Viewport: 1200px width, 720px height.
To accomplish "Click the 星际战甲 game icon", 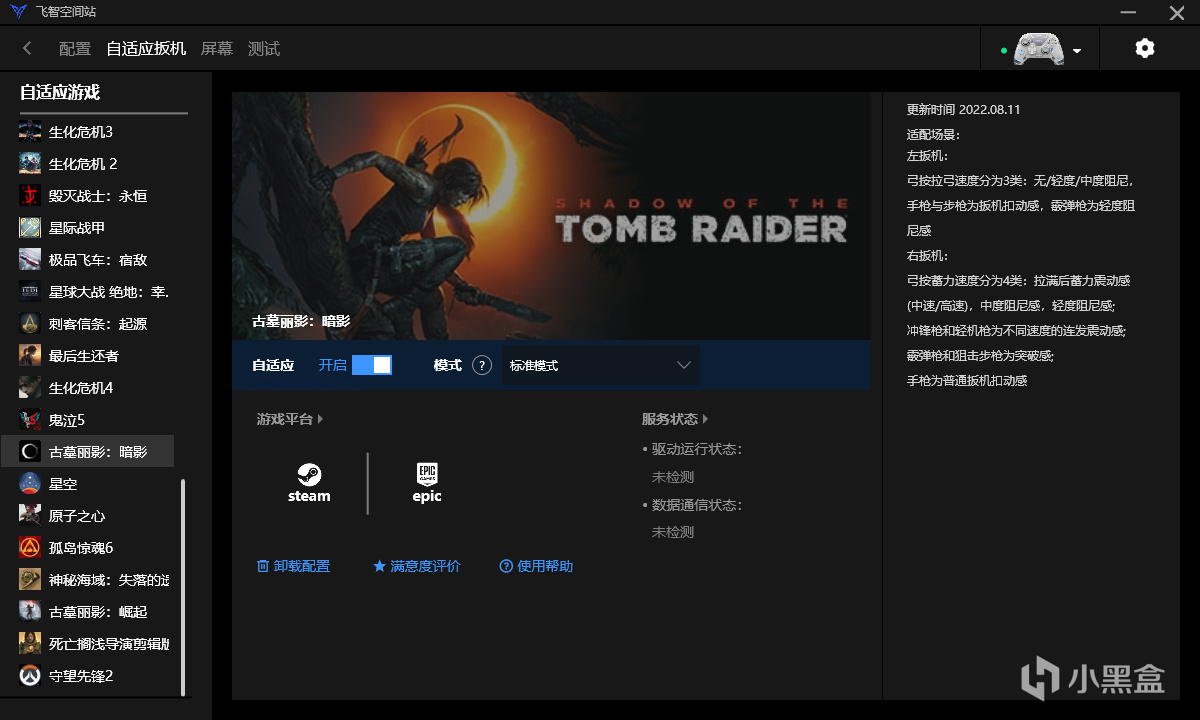I will 30,227.
